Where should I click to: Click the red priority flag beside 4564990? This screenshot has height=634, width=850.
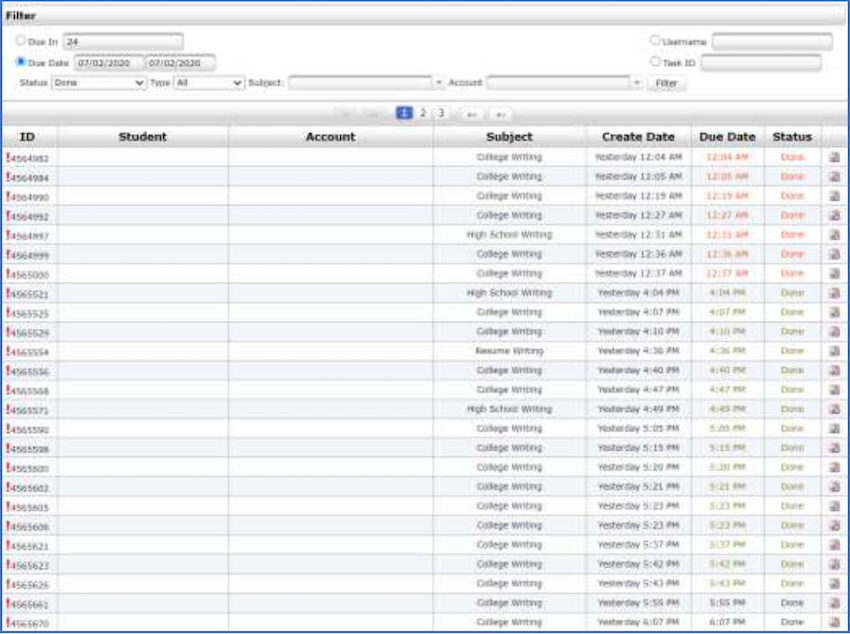tap(8, 196)
